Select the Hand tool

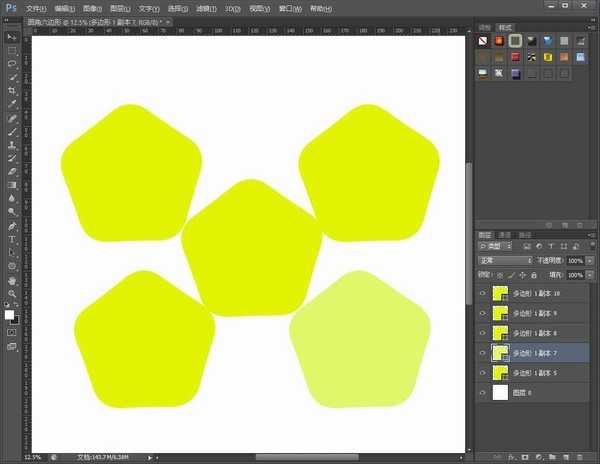click(12, 281)
